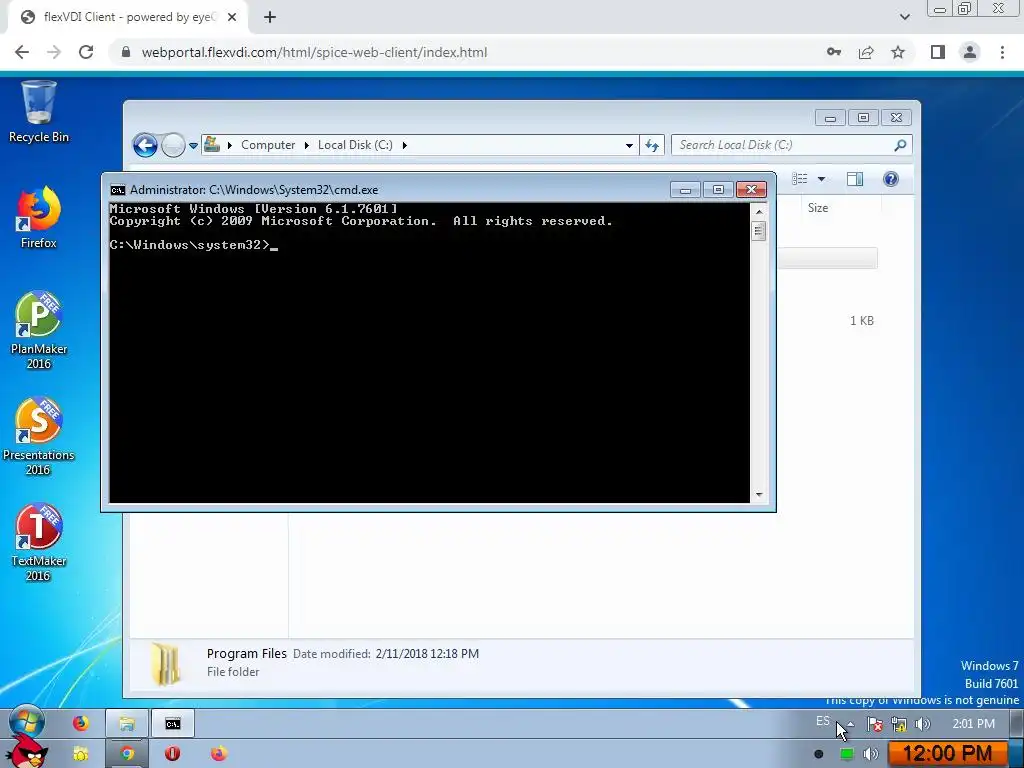Image resolution: width=1024 pixels, height=768 pixels.
Task: Expand the address bar history dropdown
Action: (629, 145)
